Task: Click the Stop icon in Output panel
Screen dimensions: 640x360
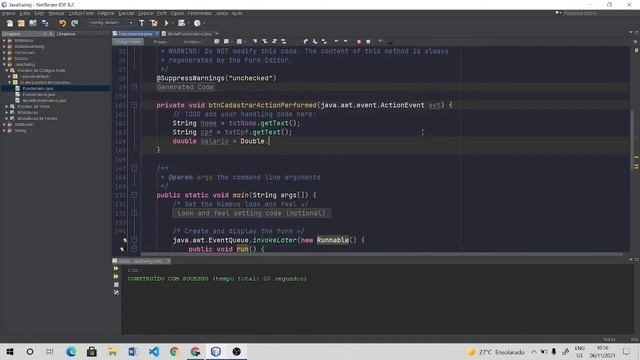Action: (x=116, y=284)
